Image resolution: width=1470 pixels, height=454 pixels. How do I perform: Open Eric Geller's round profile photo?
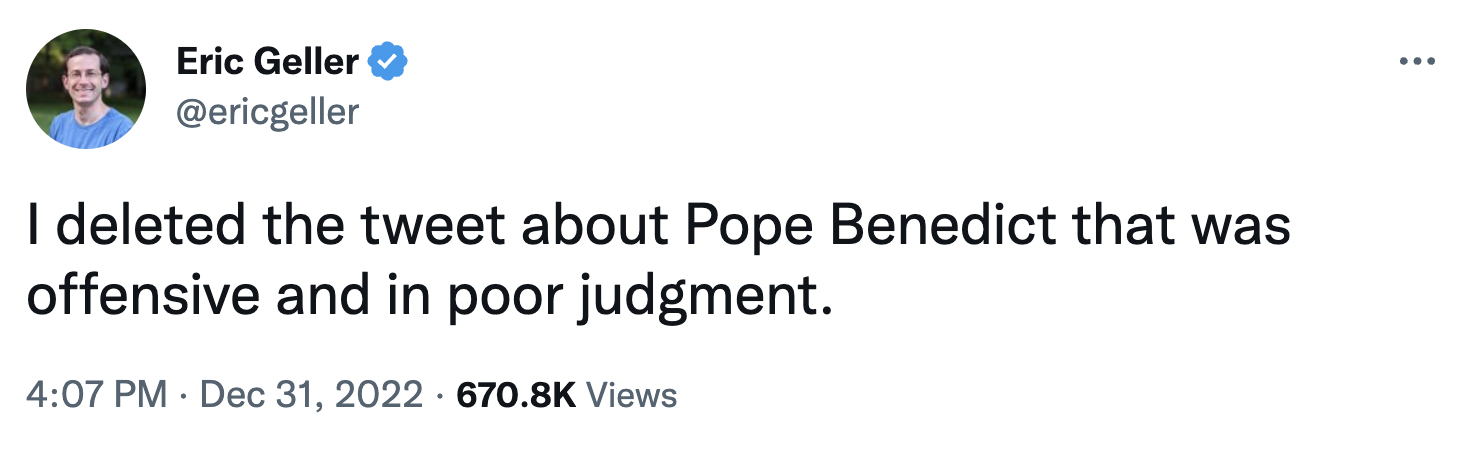pos(86,88)
